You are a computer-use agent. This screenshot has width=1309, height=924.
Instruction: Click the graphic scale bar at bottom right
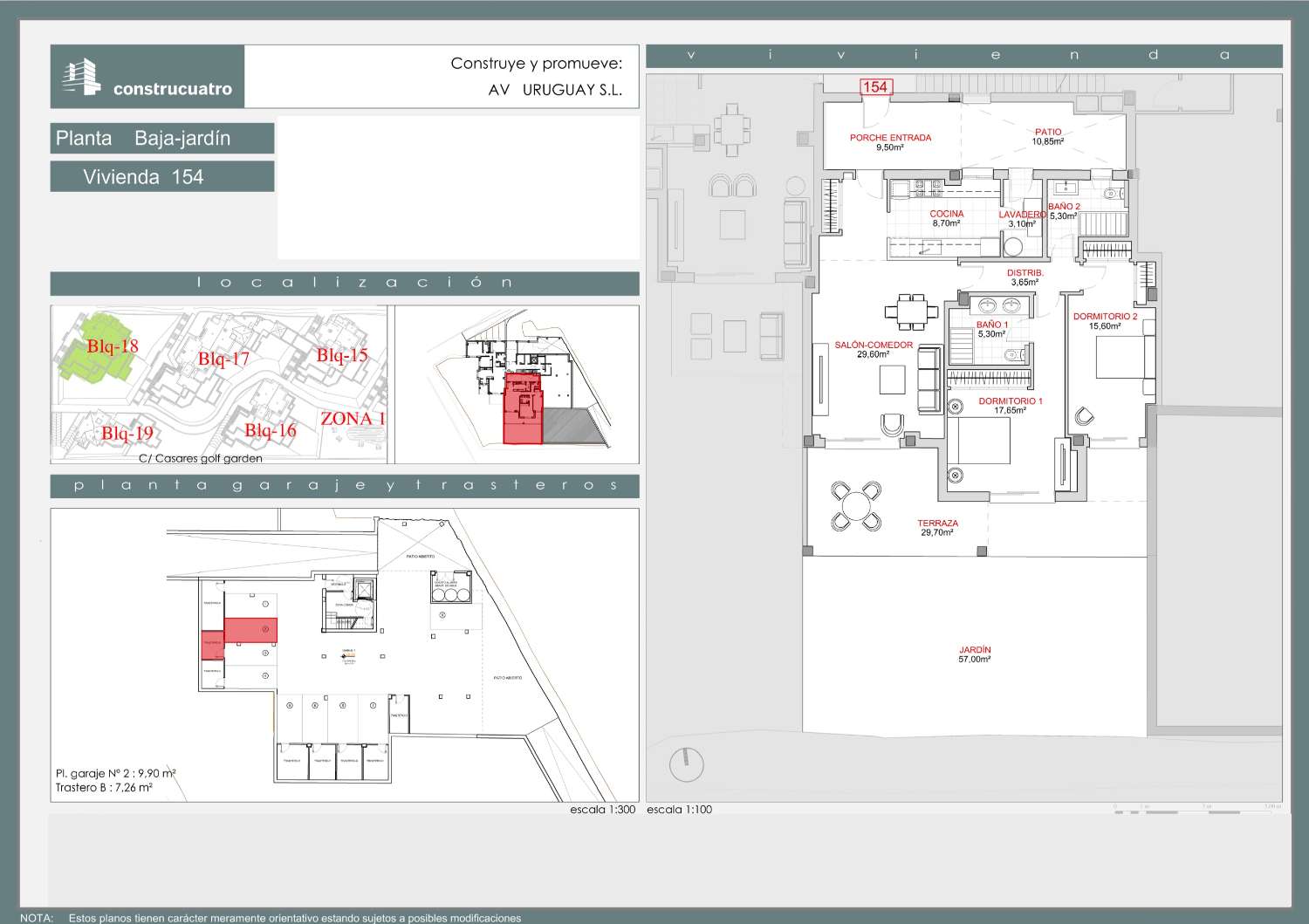pyautogui.click(x=1197, y=810)
